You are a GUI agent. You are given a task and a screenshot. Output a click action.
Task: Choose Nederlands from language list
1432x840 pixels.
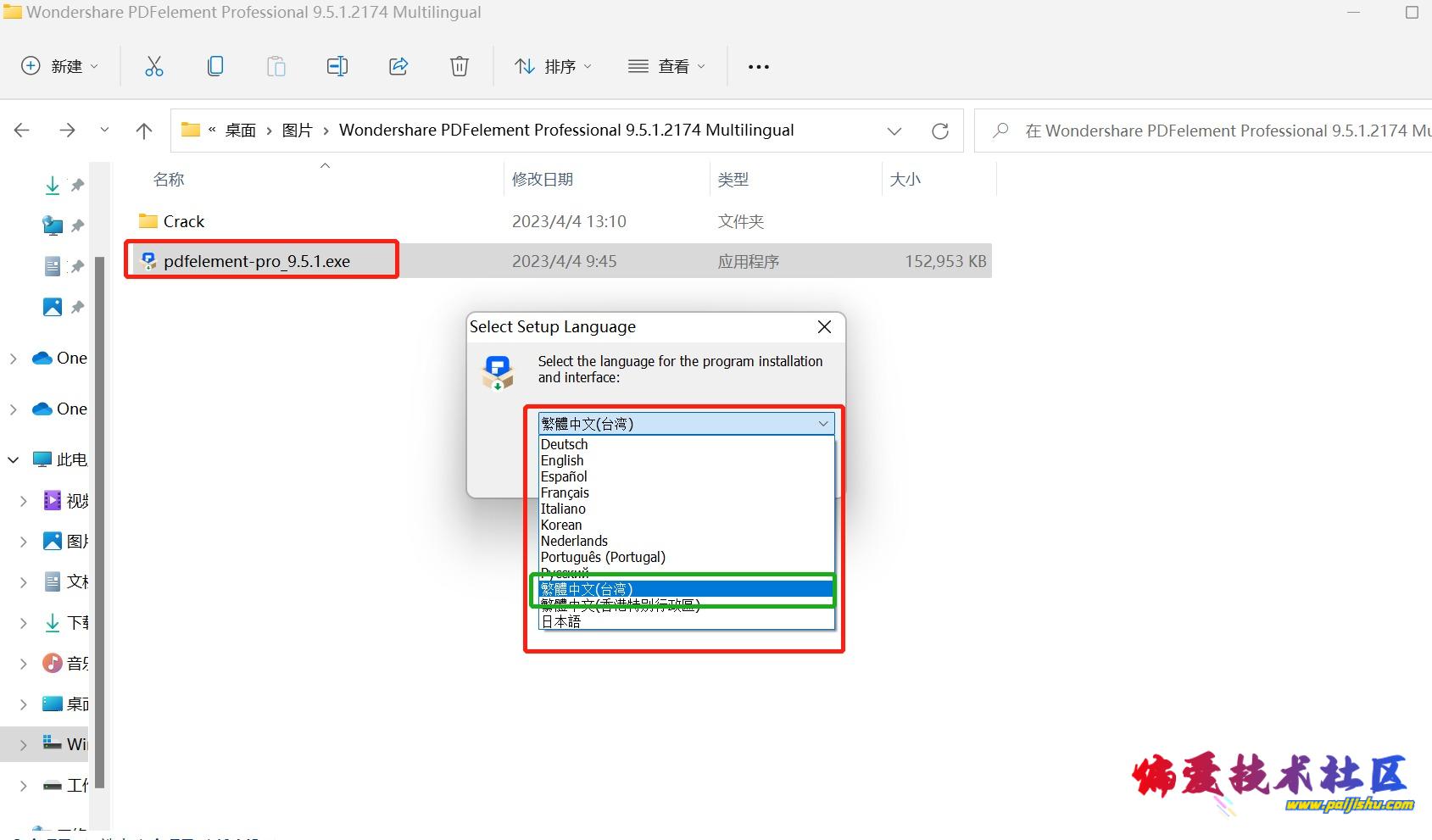[687, 541]
